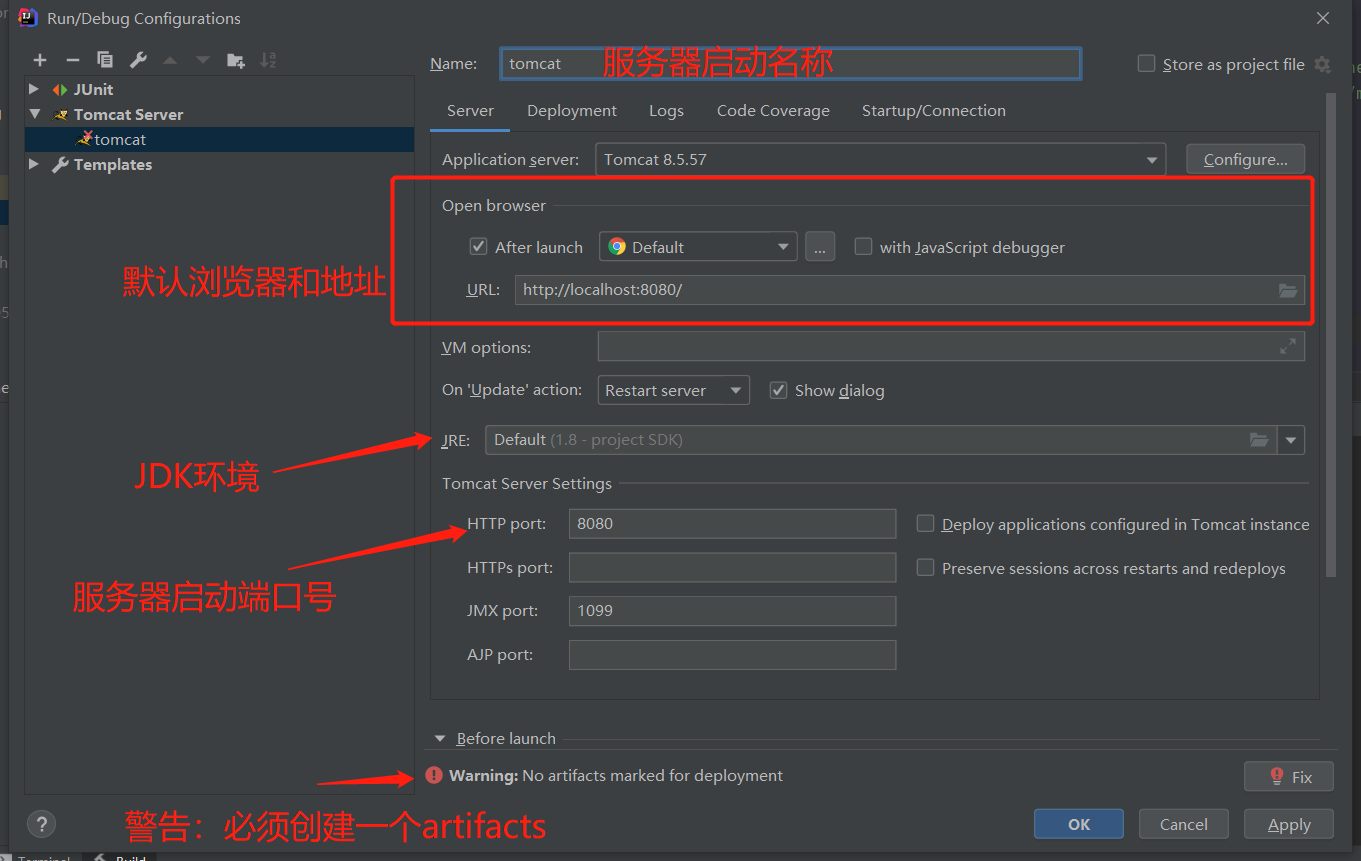This screenshot has height=861, width=1361.
Task: Select the tomcat configuration in tree
Action: tap(219, 140)
